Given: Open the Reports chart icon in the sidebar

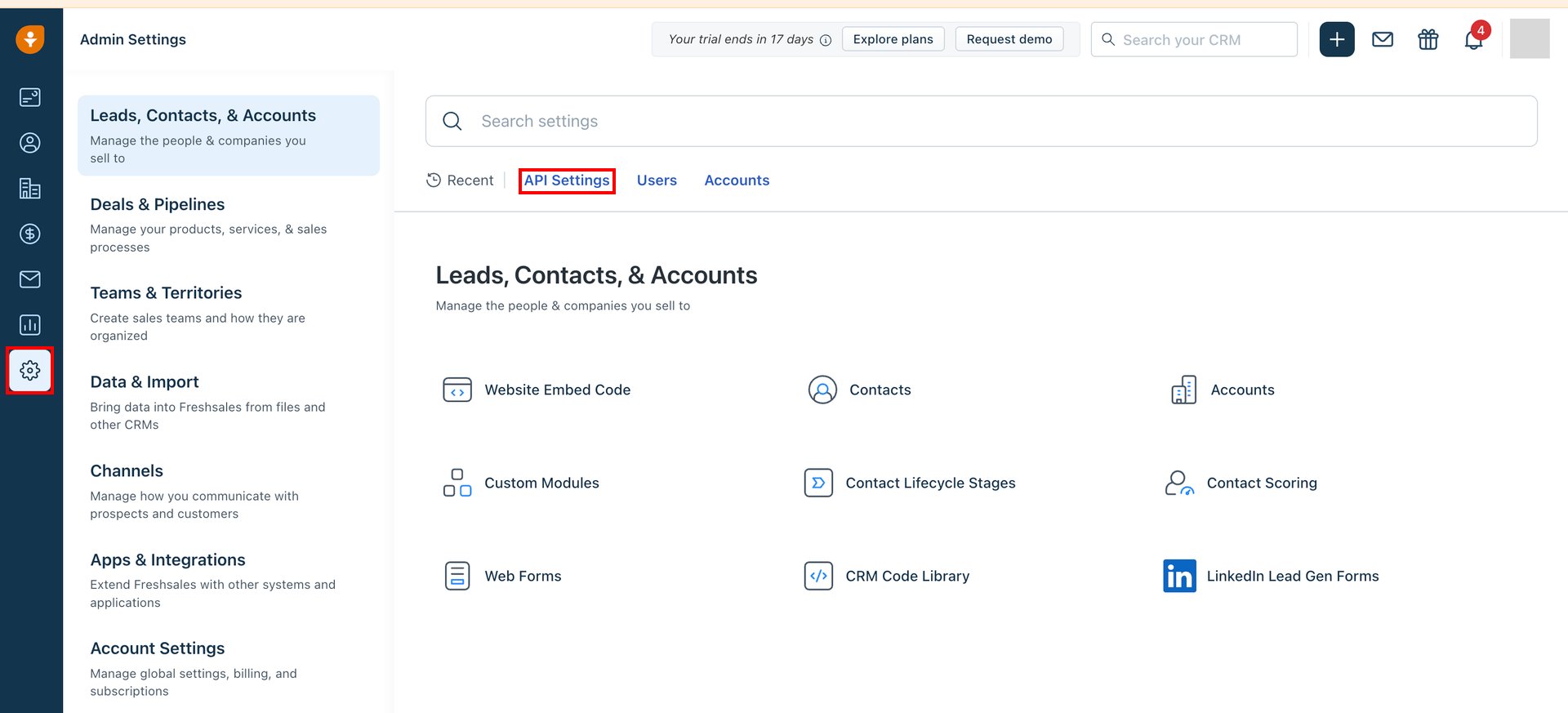Looking at the screenshot, I should click(30, 325).
